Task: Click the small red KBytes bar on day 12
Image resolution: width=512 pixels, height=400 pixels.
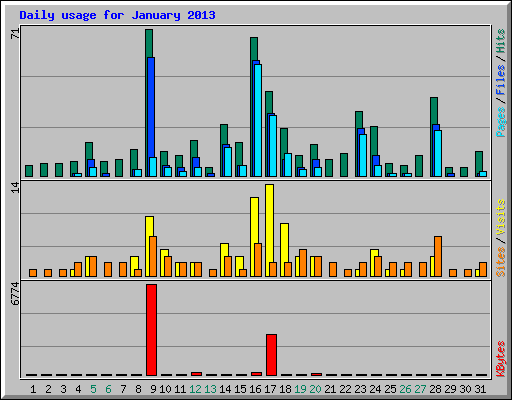Action: [x=196, y=374]
